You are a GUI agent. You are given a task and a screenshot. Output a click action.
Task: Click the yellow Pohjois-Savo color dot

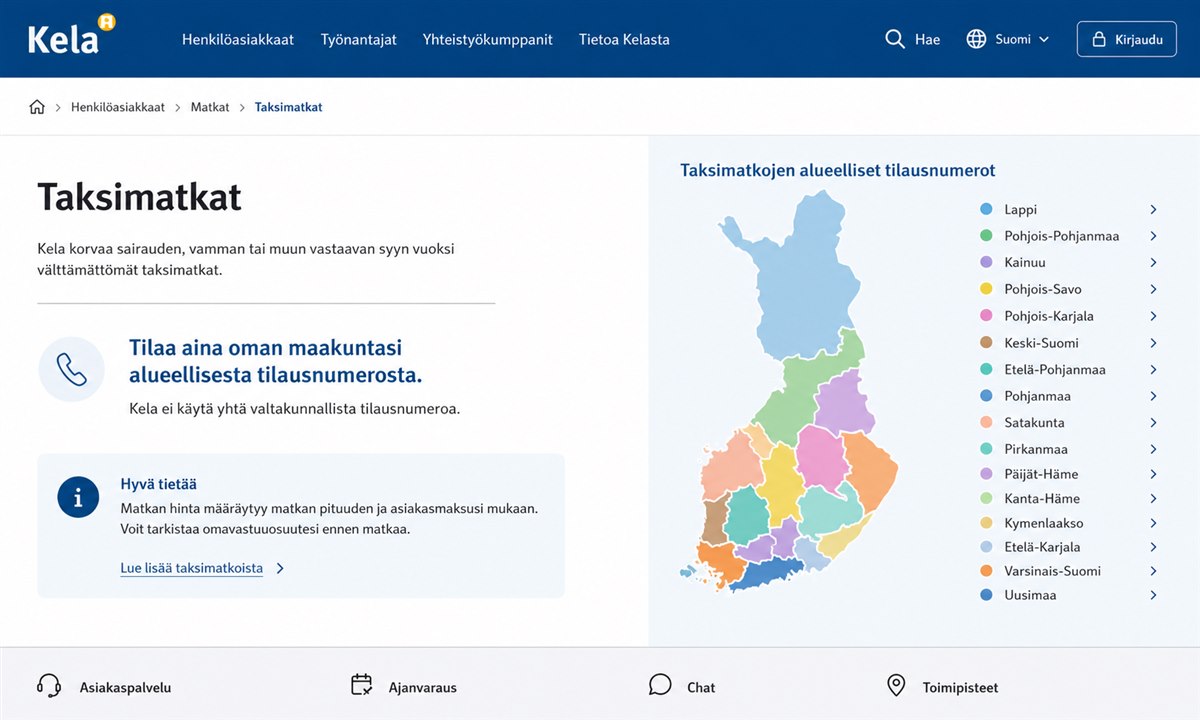(x=986, y=290)
